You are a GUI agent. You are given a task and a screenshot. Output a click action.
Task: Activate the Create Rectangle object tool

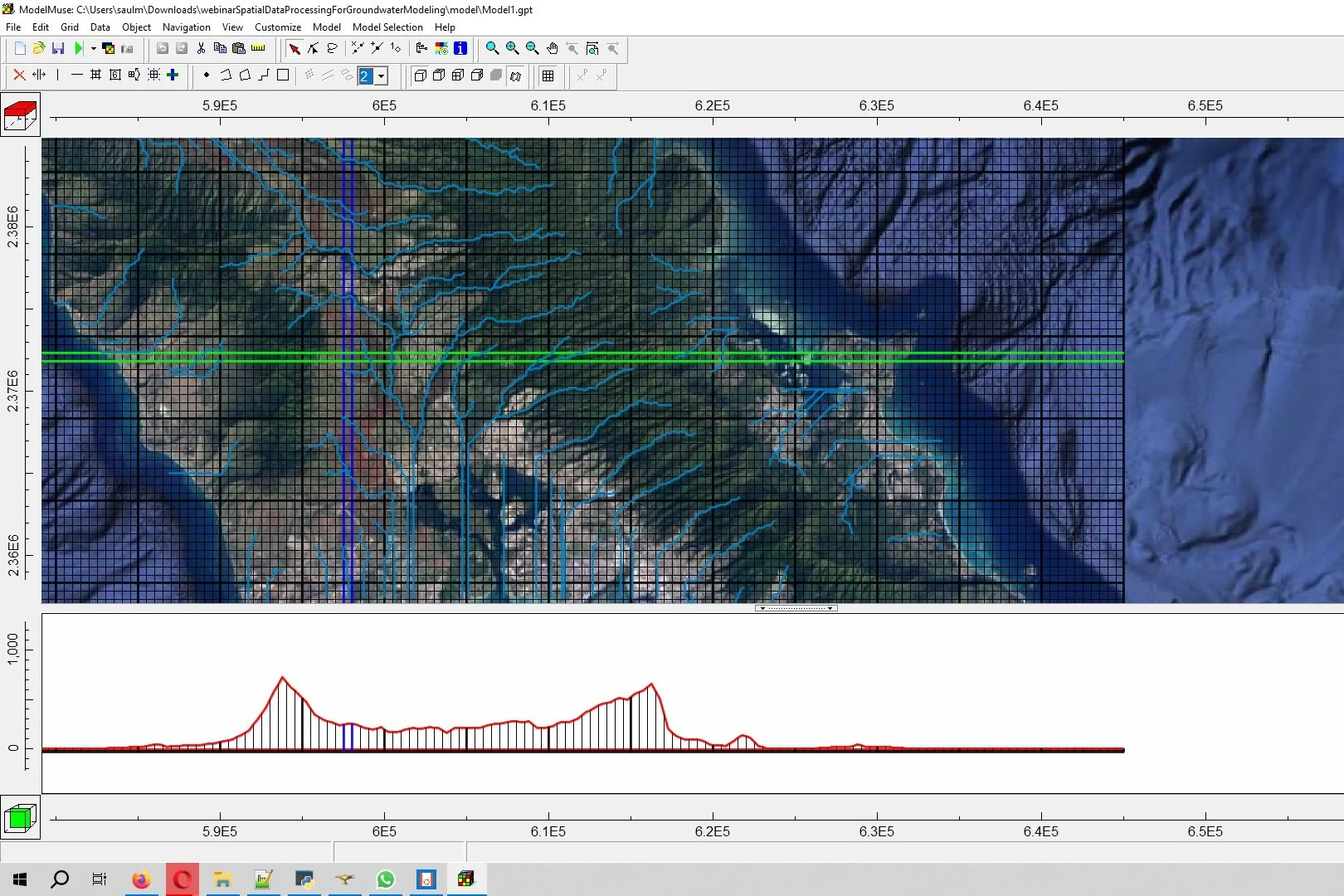coord(283,76)
